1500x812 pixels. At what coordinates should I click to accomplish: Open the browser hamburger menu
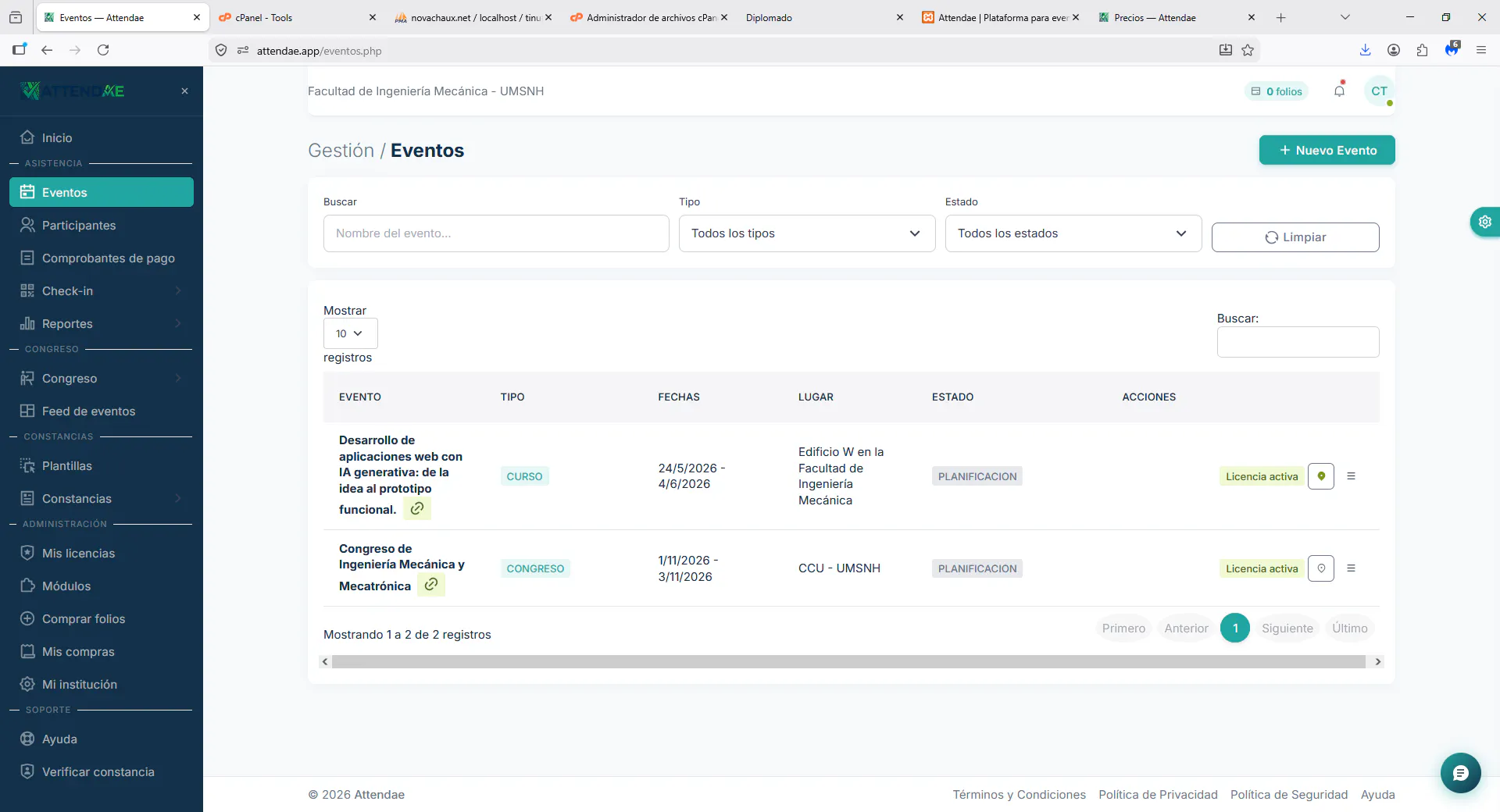(x=1480, y=50)
